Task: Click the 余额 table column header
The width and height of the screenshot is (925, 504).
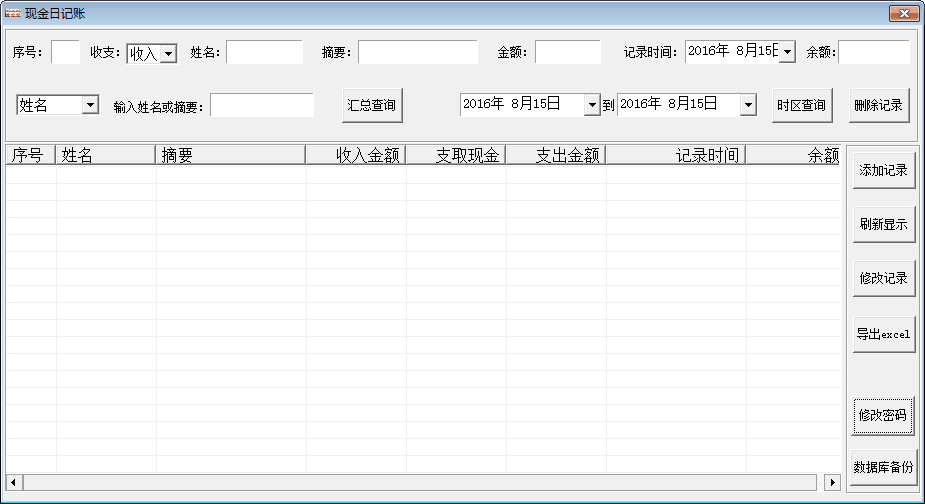Action: pos(793,155)
